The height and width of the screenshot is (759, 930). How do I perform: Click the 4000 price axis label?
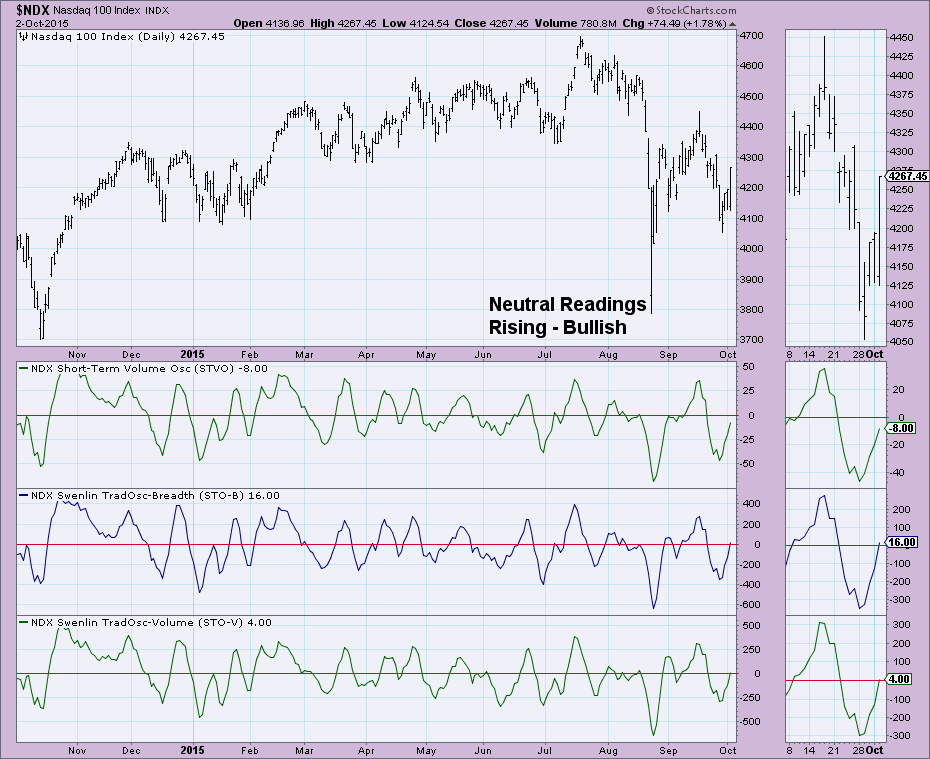point(752,248)
